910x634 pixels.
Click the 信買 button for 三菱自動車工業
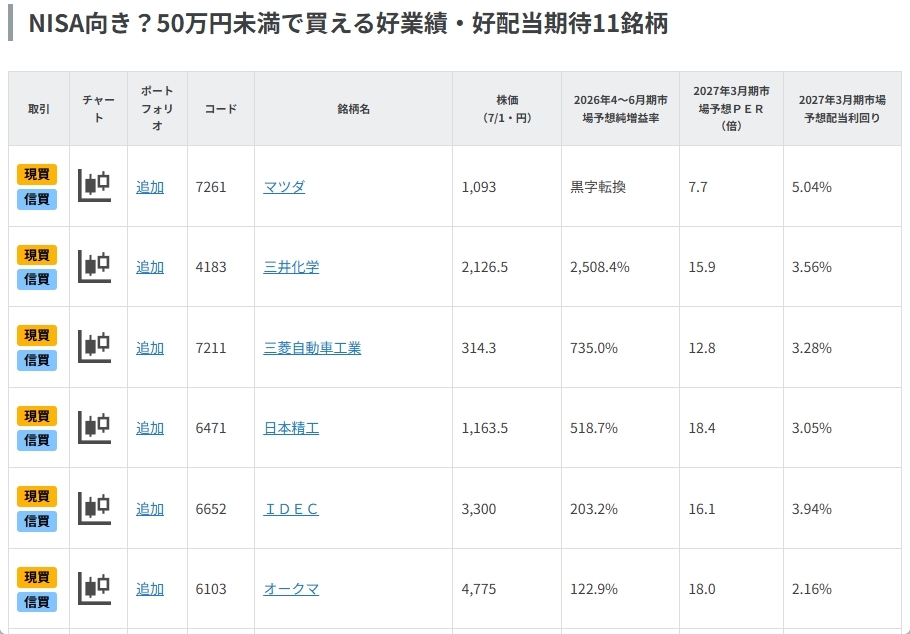(x=37, y=360)
